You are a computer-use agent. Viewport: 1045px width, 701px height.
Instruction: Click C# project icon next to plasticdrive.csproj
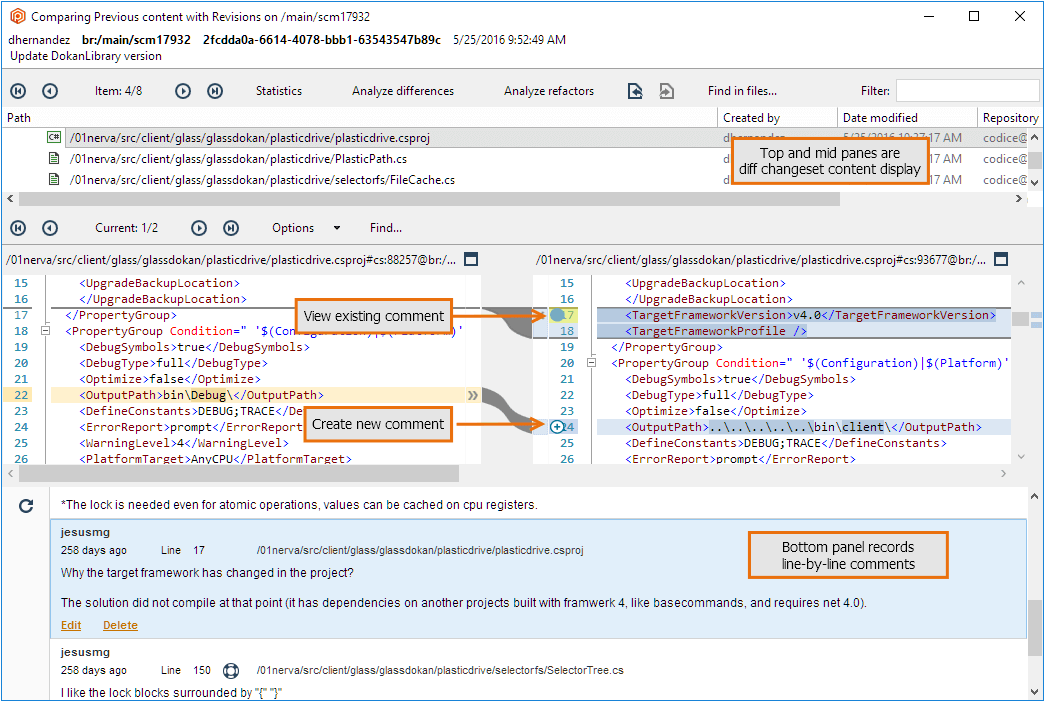[x=54, y=137]
